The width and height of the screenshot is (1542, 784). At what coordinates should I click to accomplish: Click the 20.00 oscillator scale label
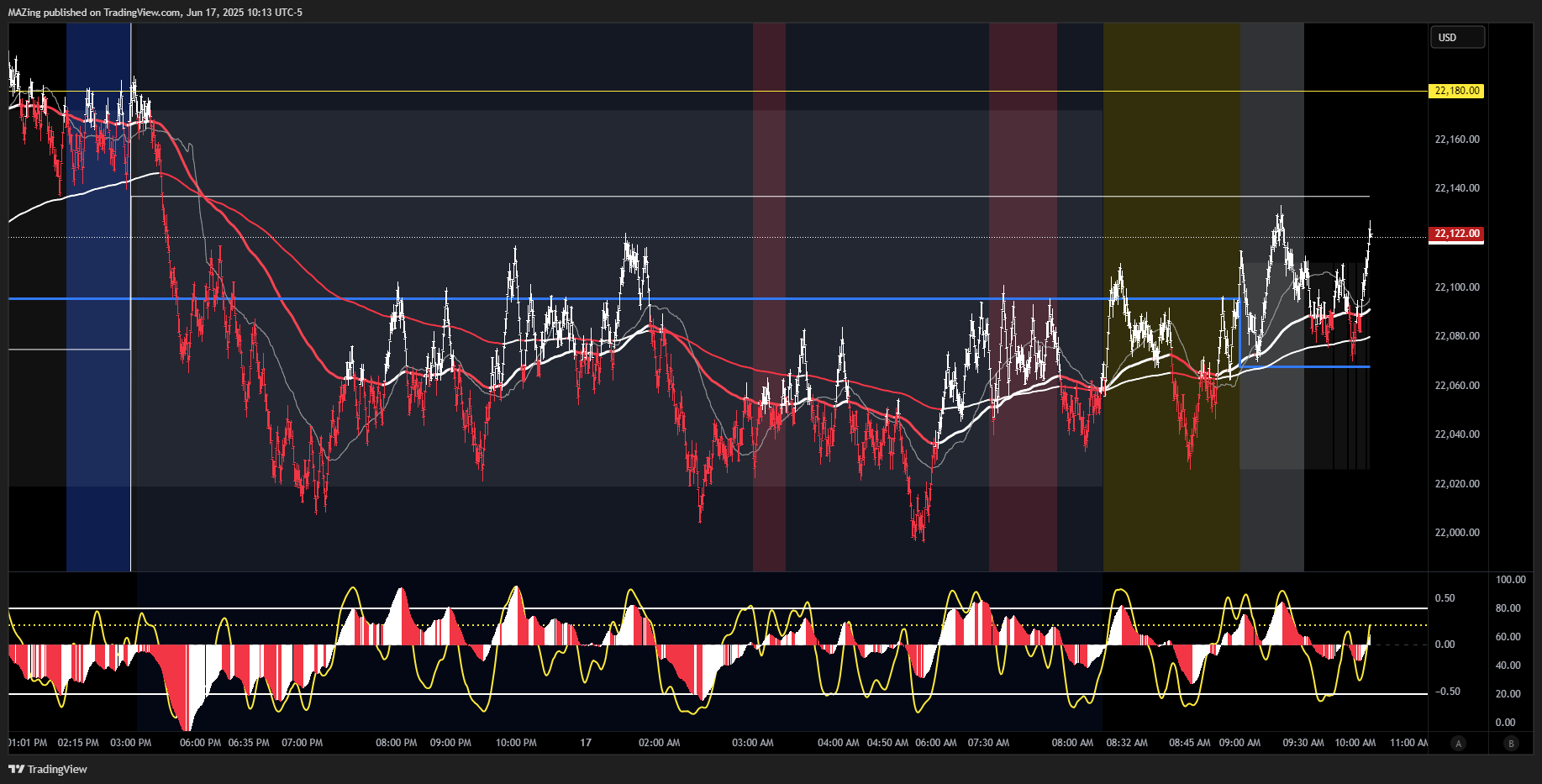coord(1508,694)
